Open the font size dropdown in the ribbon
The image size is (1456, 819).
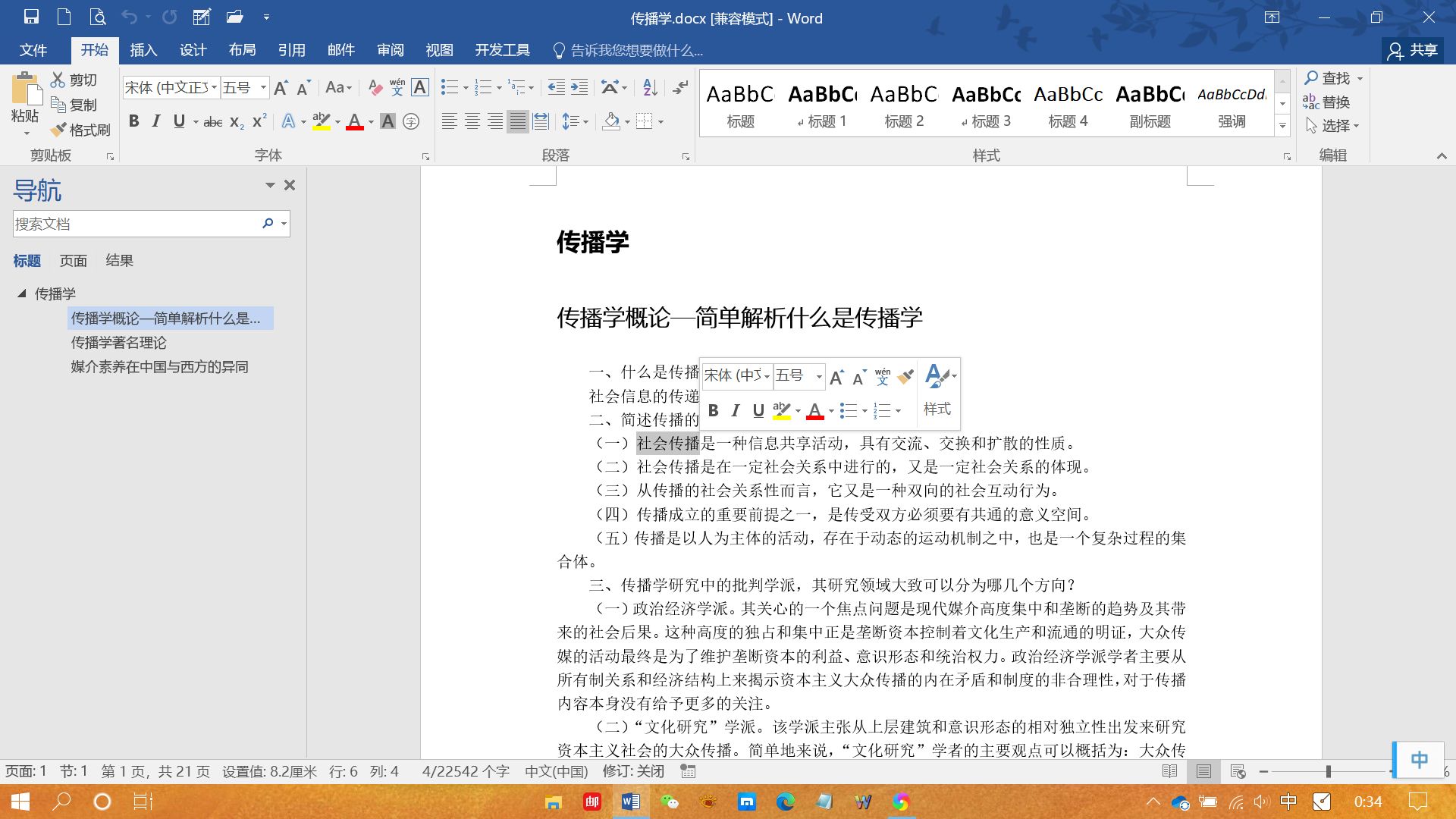[263, 87]
